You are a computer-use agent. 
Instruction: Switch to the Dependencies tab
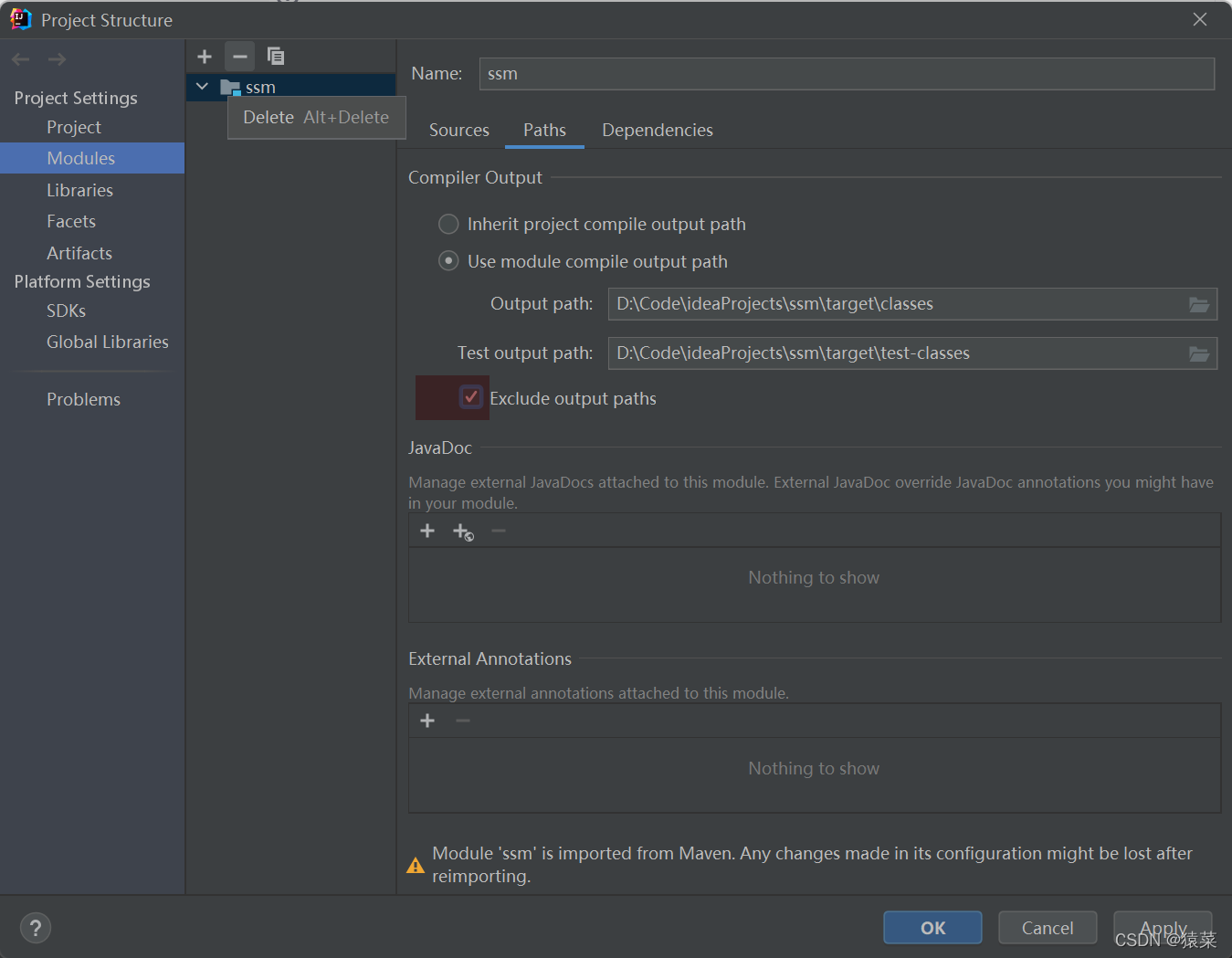pyautogui.click(x=658, y=130)
